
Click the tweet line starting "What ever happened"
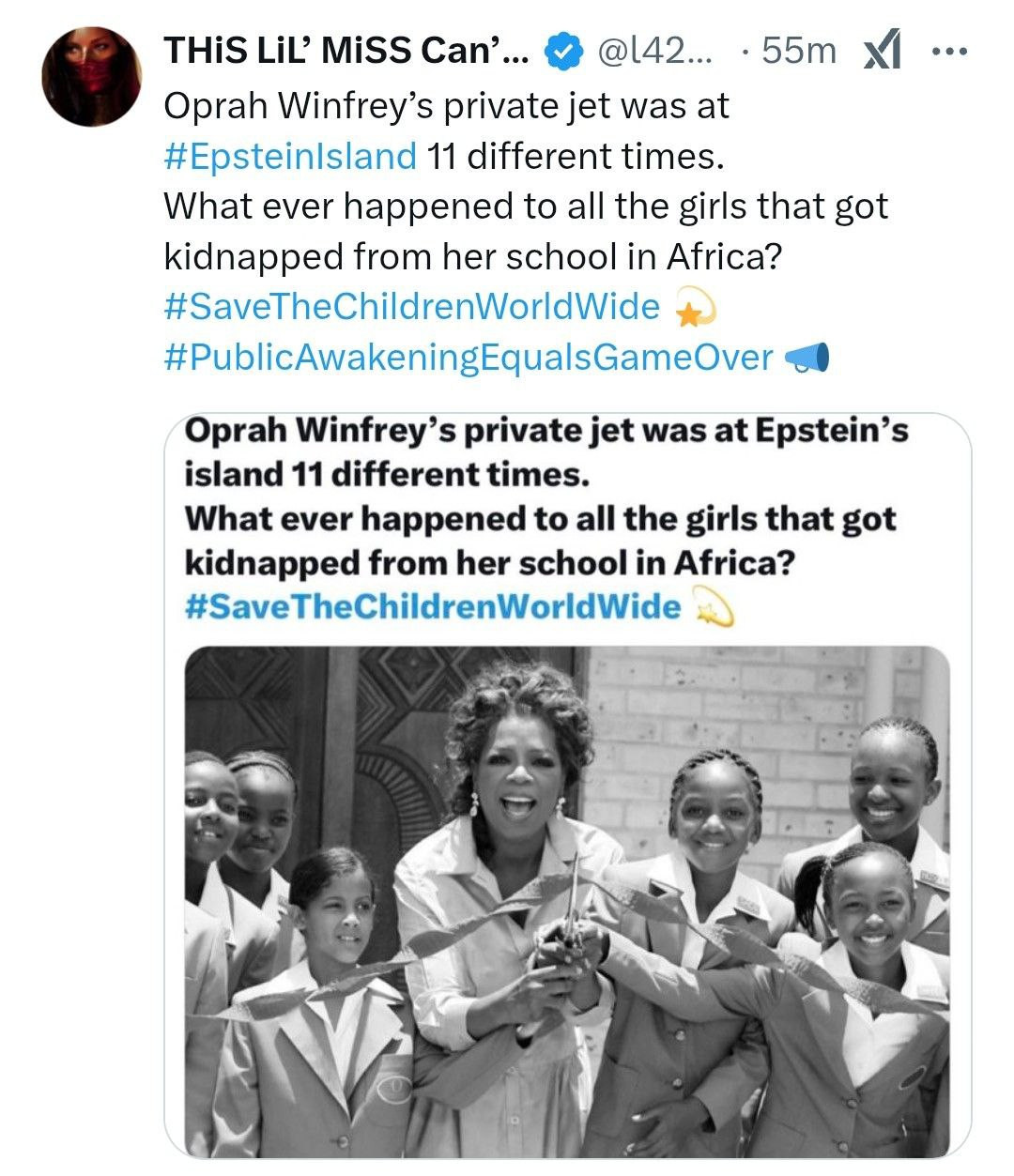[525, 206]
